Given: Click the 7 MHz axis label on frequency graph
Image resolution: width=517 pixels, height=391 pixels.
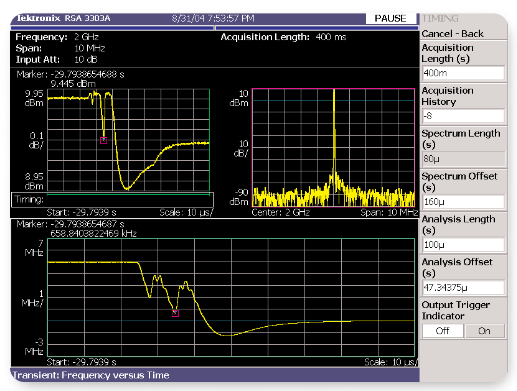Looking at the screenshot, I should click(34, 248).
